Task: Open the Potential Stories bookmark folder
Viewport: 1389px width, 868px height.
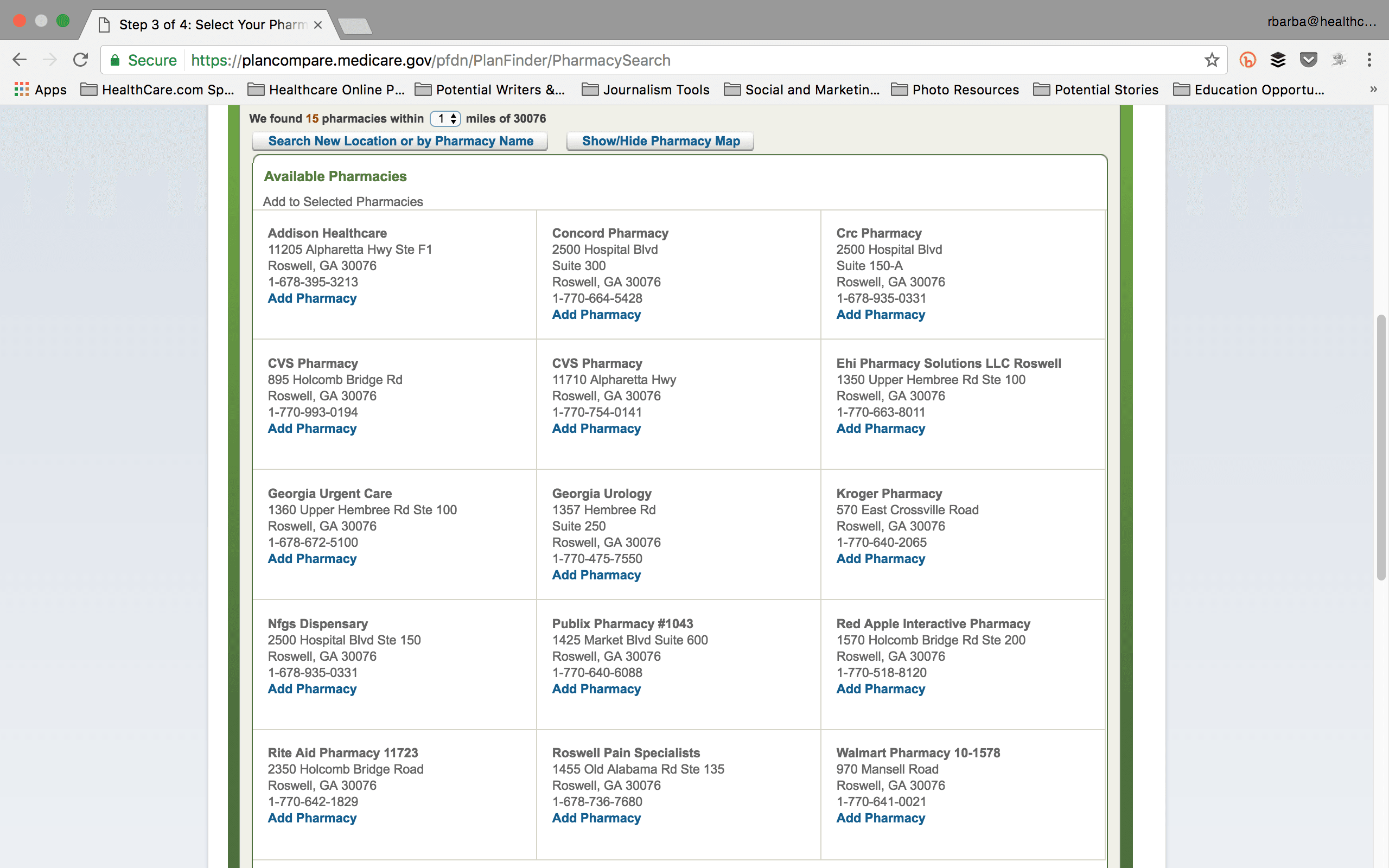Action: 1095,90
